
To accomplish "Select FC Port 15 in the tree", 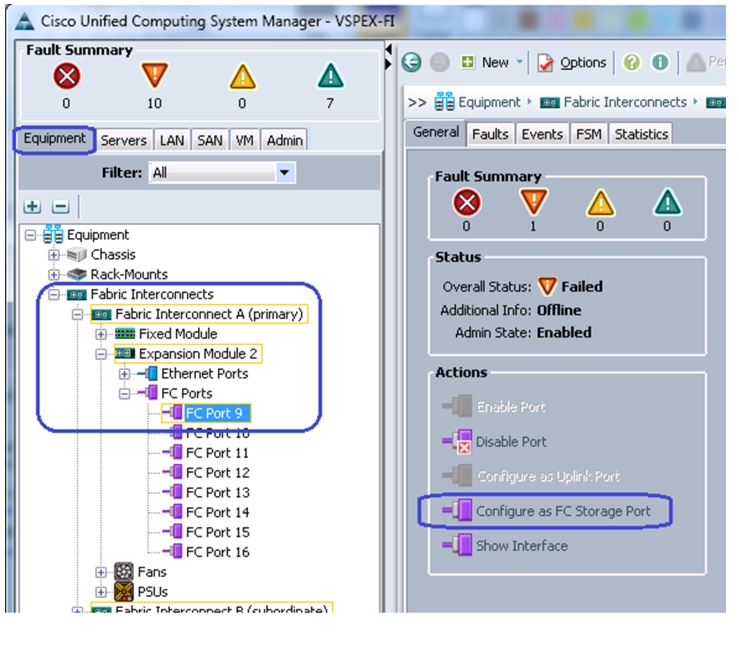I will point(218,532).
